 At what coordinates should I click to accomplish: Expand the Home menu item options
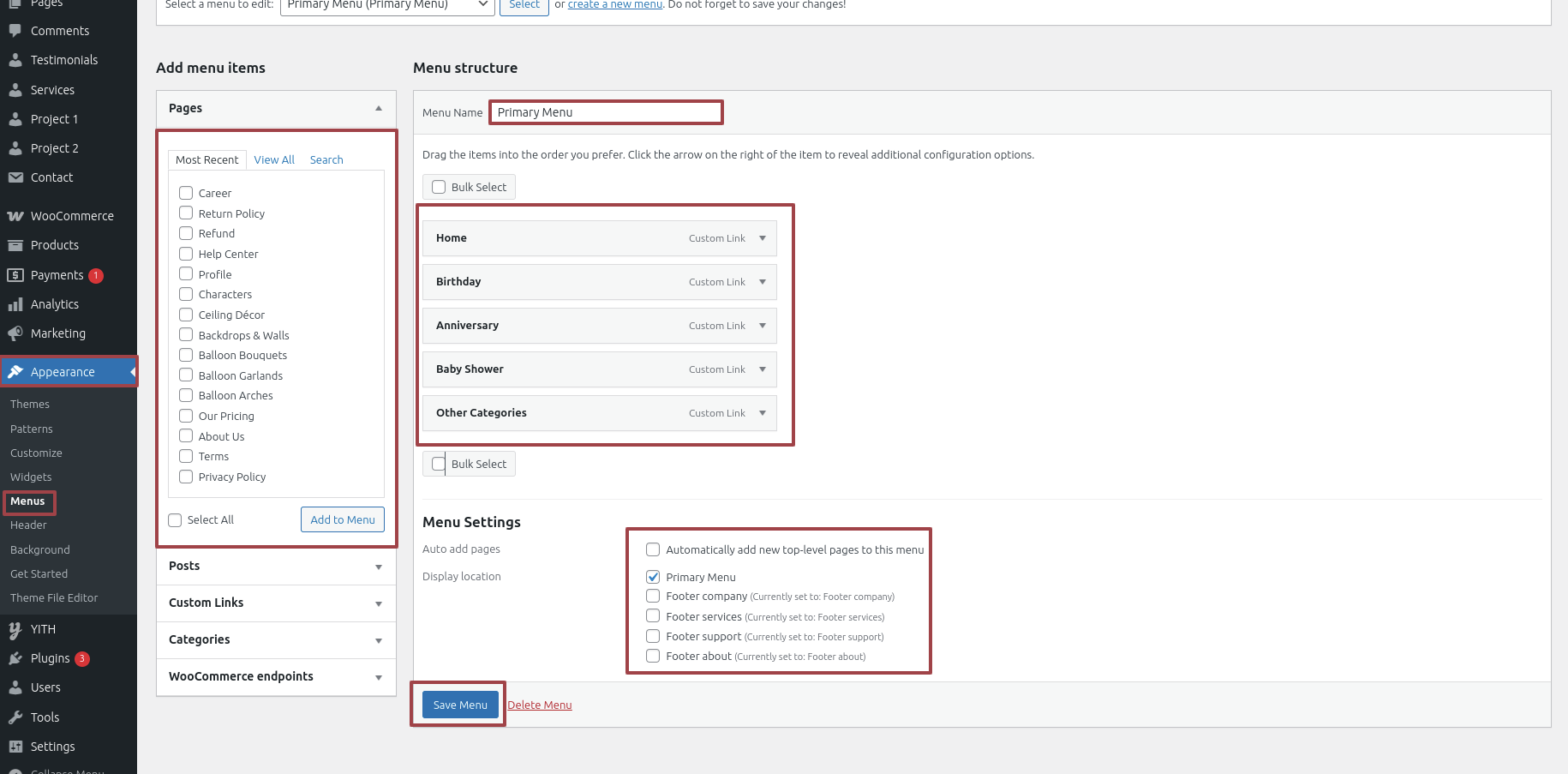pos(762,238)
